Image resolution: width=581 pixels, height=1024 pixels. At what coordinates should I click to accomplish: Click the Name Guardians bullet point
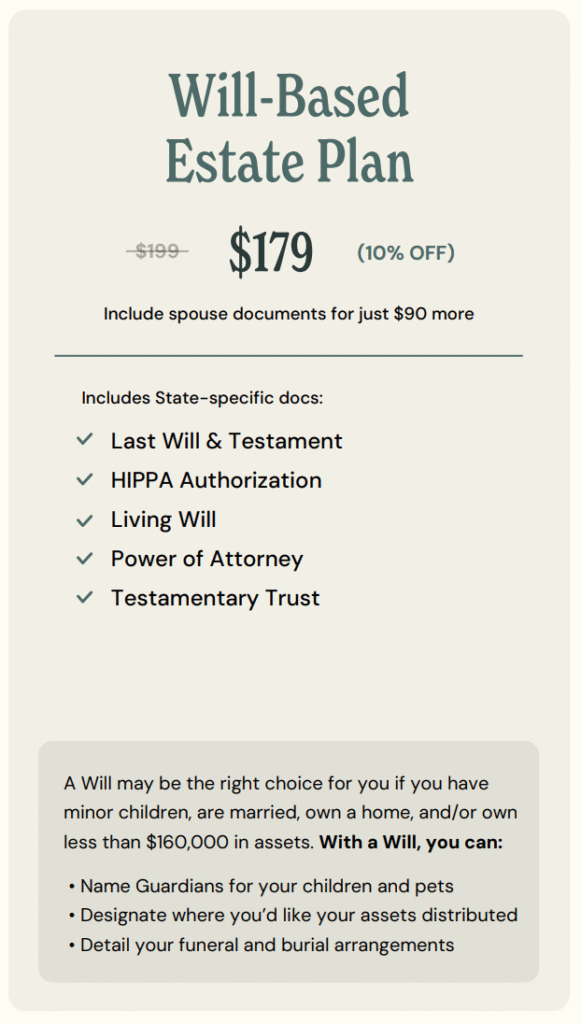coord(261,886)
